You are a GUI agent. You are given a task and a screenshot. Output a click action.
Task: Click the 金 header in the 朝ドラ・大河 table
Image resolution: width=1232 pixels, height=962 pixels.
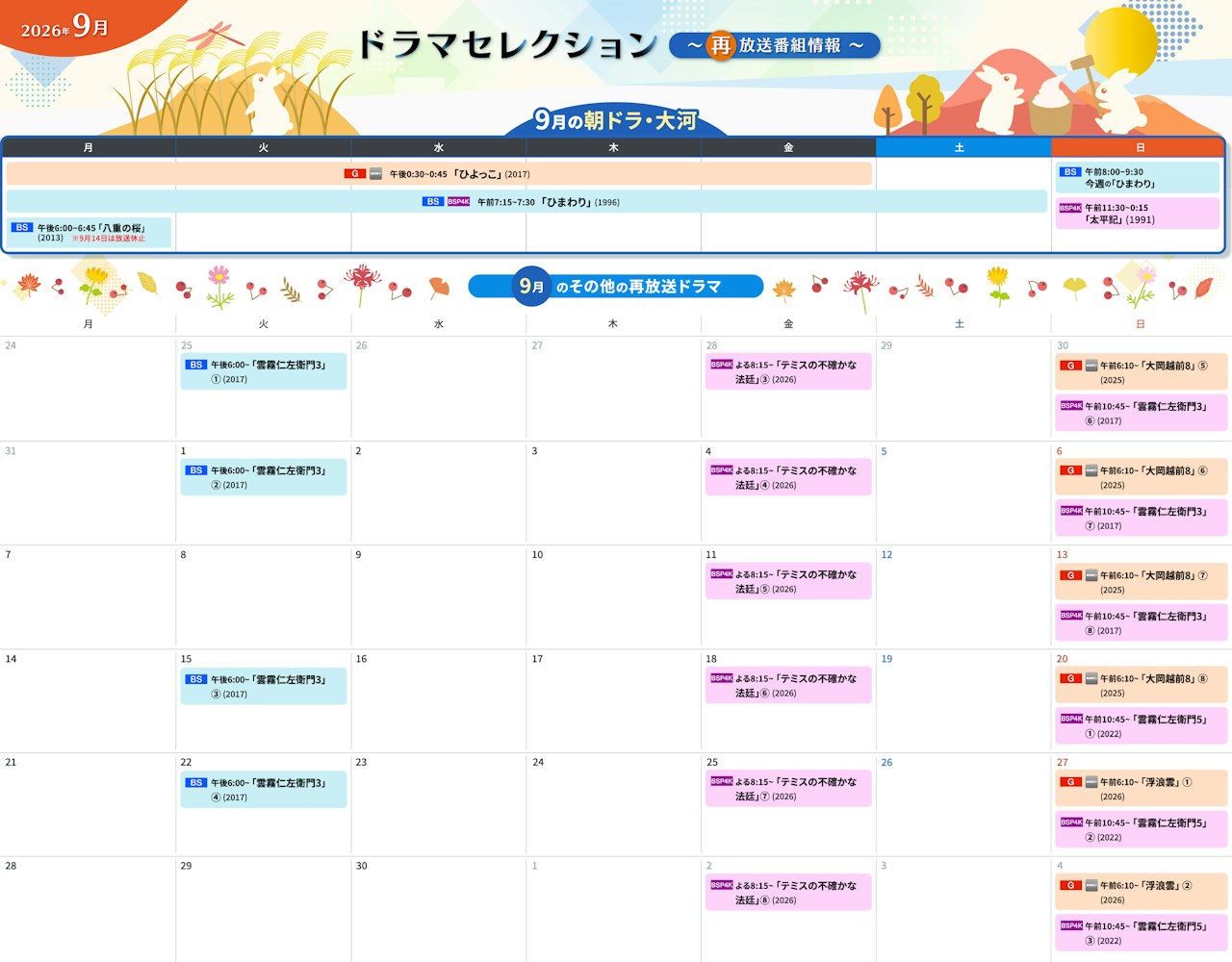(x=788, y=147)
